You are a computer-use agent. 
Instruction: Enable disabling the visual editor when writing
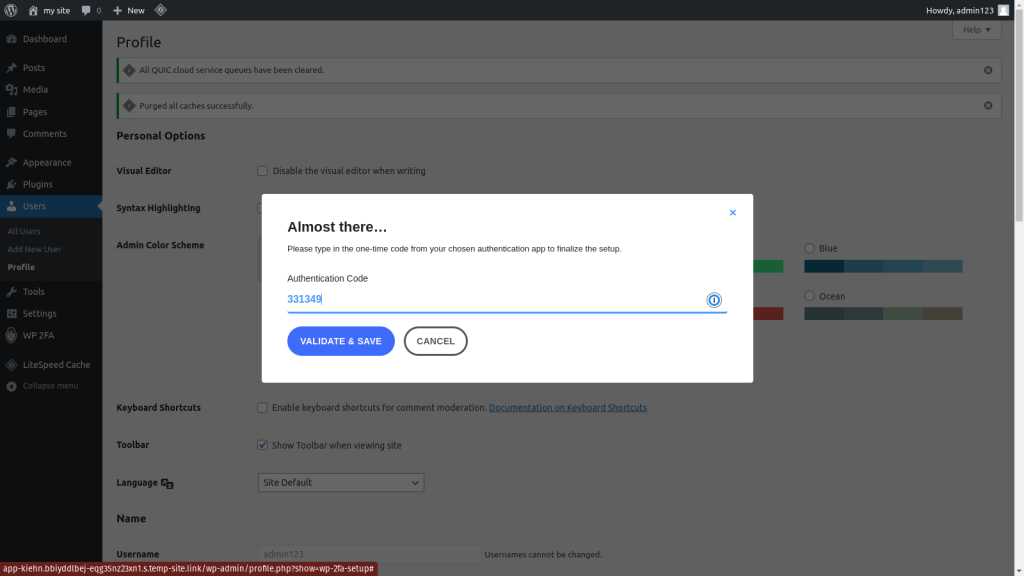coord(262,170)
